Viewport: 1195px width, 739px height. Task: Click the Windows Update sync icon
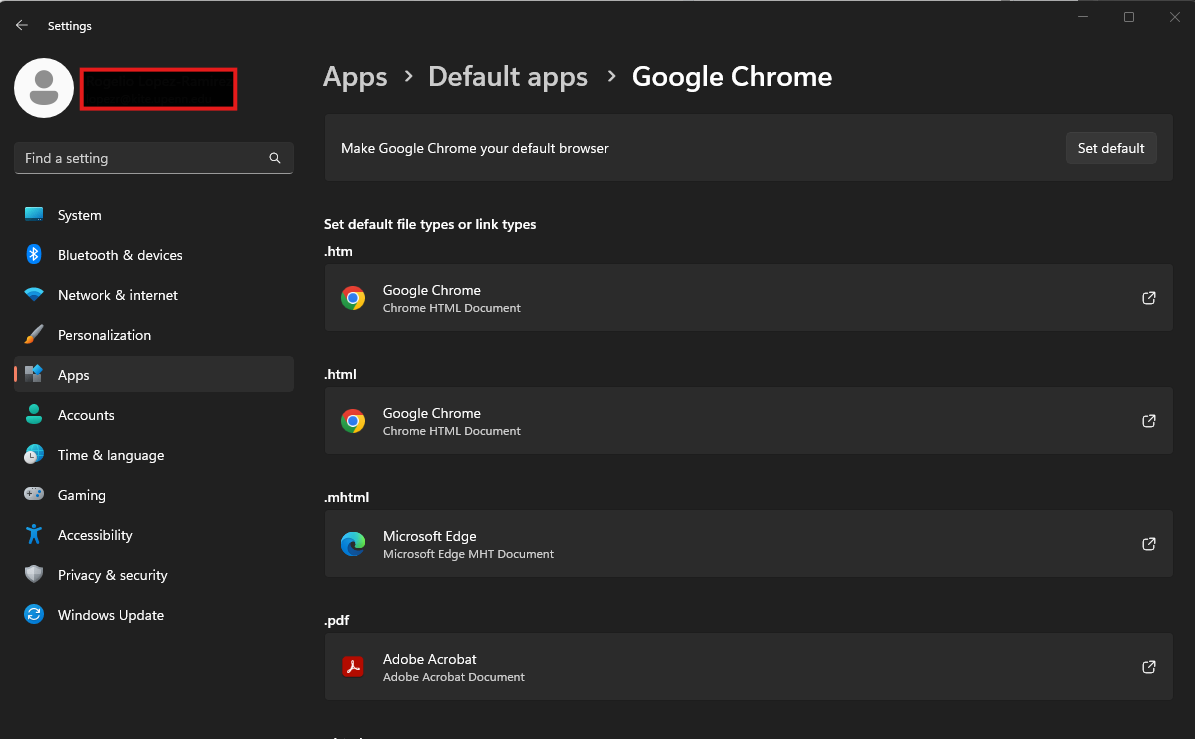point(34,614)
